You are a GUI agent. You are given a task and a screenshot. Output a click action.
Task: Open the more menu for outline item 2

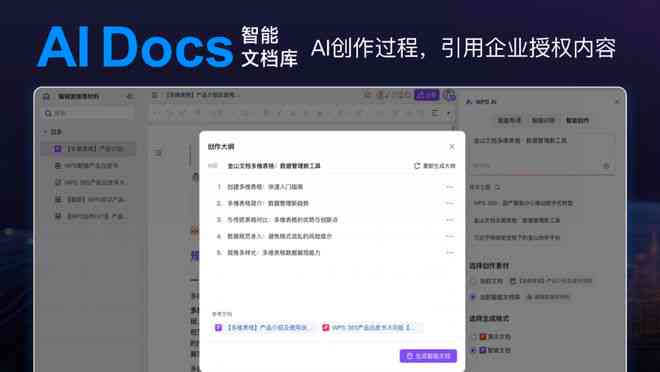(x=450, y=203)
